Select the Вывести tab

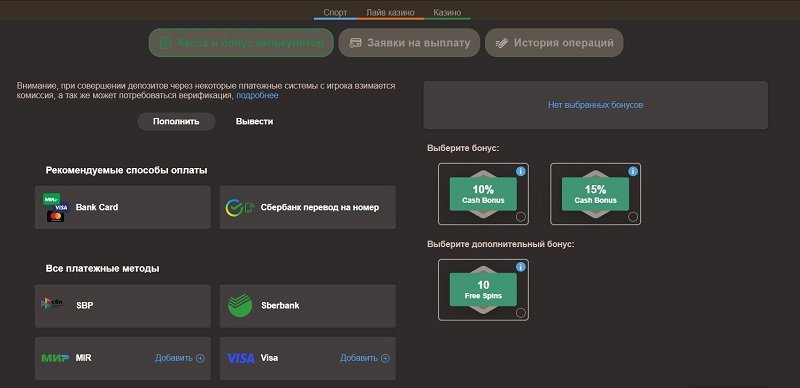(254, 122)
